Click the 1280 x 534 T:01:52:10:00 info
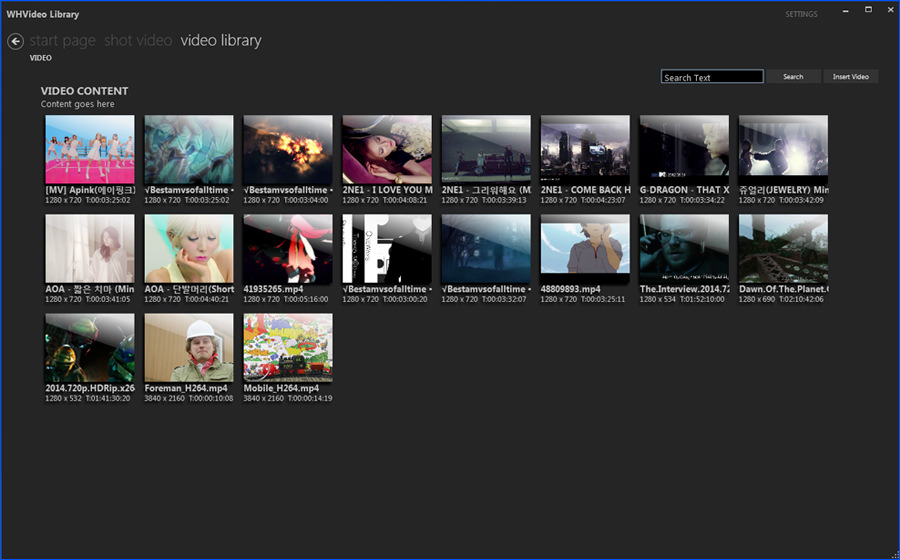 click(x=682, y=300)
